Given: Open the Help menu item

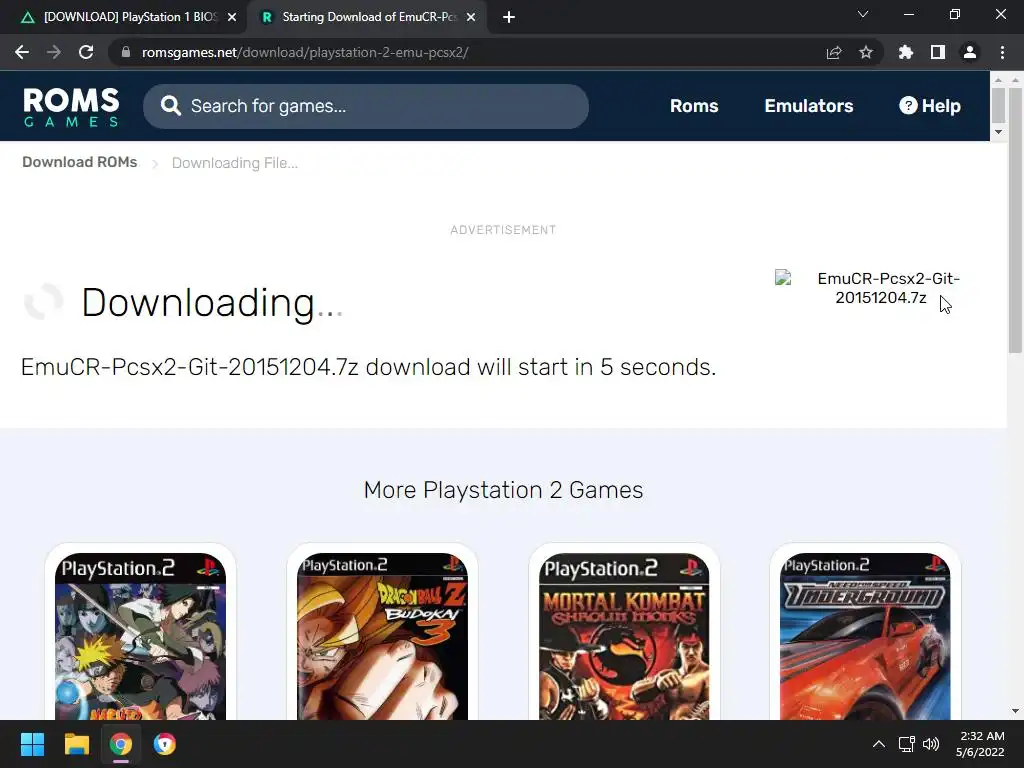Looking at the screenshot, I should point(929,106).
